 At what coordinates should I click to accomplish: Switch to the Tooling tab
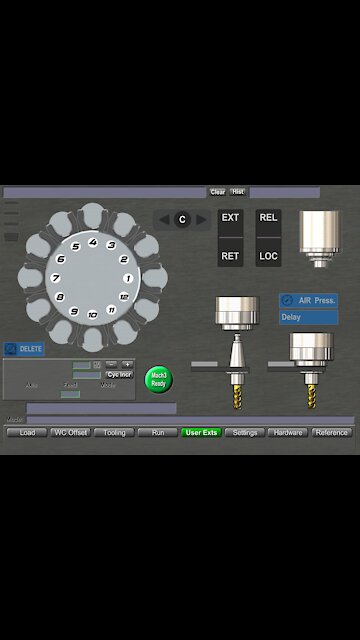click(x=114, y=433)
